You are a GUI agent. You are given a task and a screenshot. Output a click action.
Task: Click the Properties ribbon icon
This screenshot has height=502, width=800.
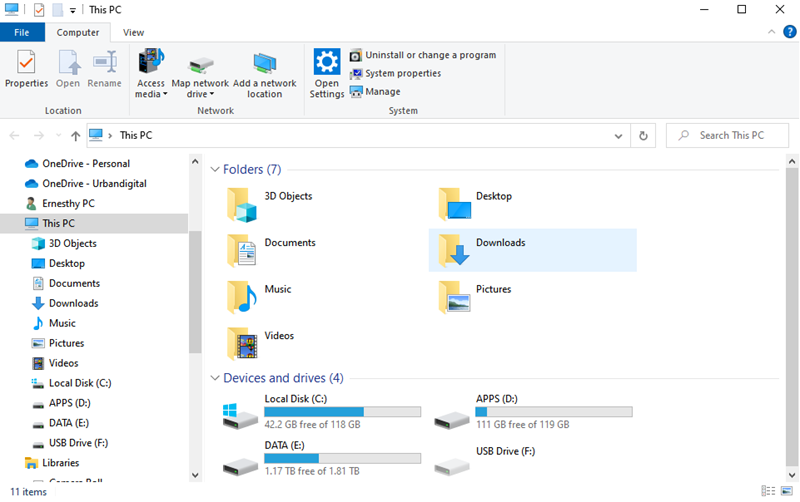[x=26, y=66]
